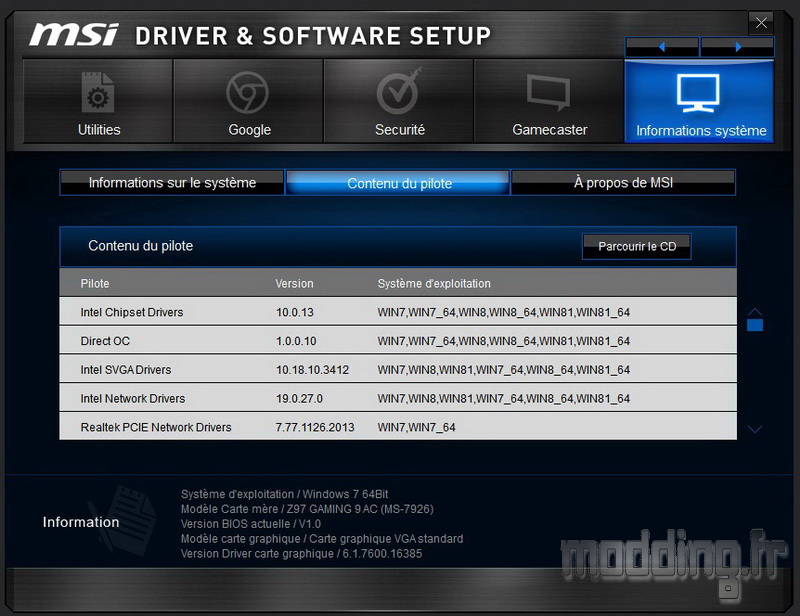The width and height of the screenshot is (800, 616).
Task: Click the Système d'exploitation column header
Action: (434, 283)
